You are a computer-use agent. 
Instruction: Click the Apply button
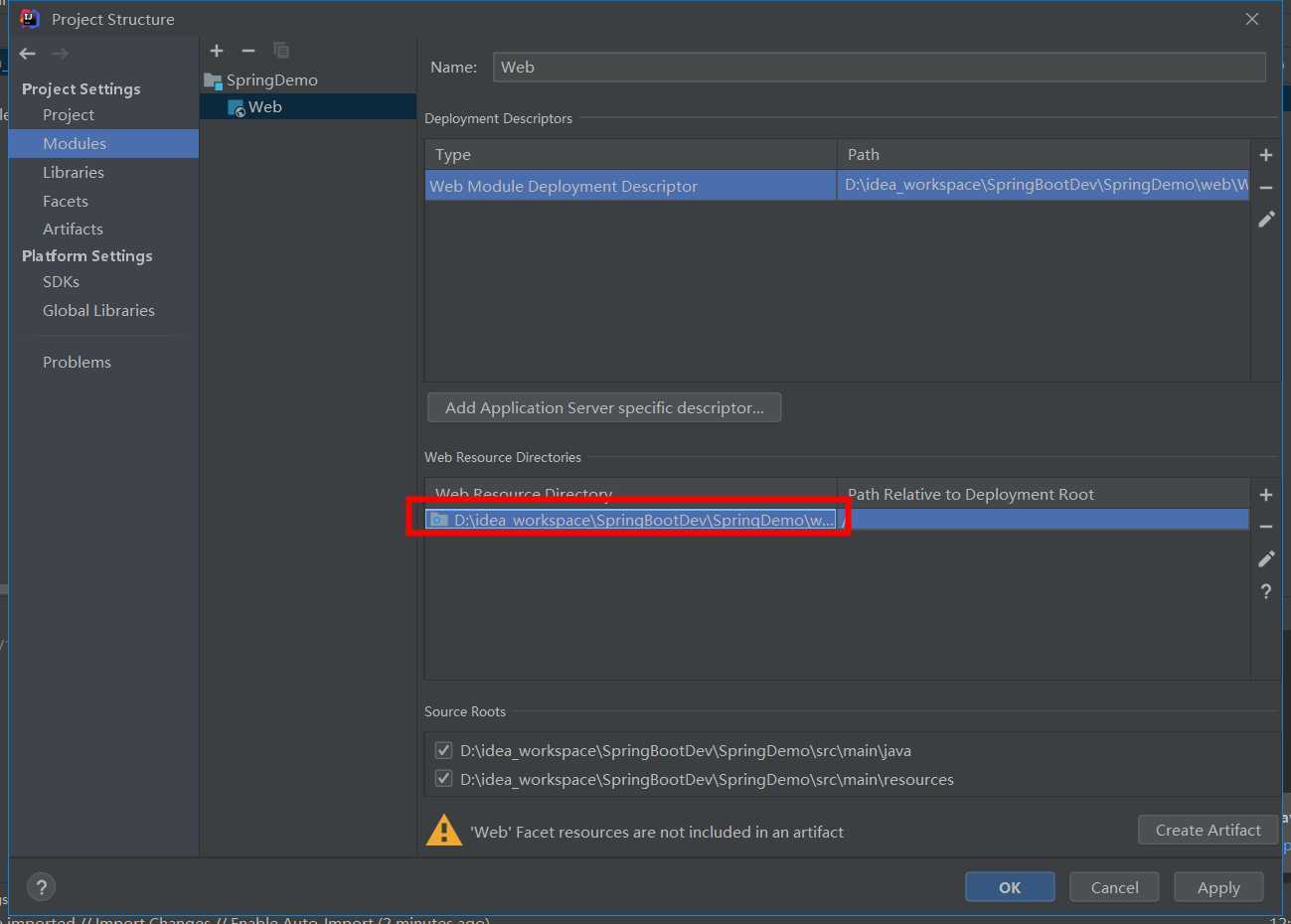tap(1218, 887)
